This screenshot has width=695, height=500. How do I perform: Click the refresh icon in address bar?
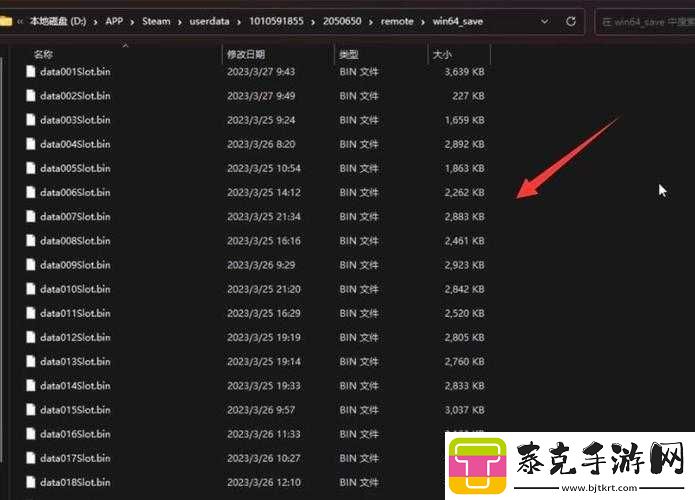click(571, 21)
